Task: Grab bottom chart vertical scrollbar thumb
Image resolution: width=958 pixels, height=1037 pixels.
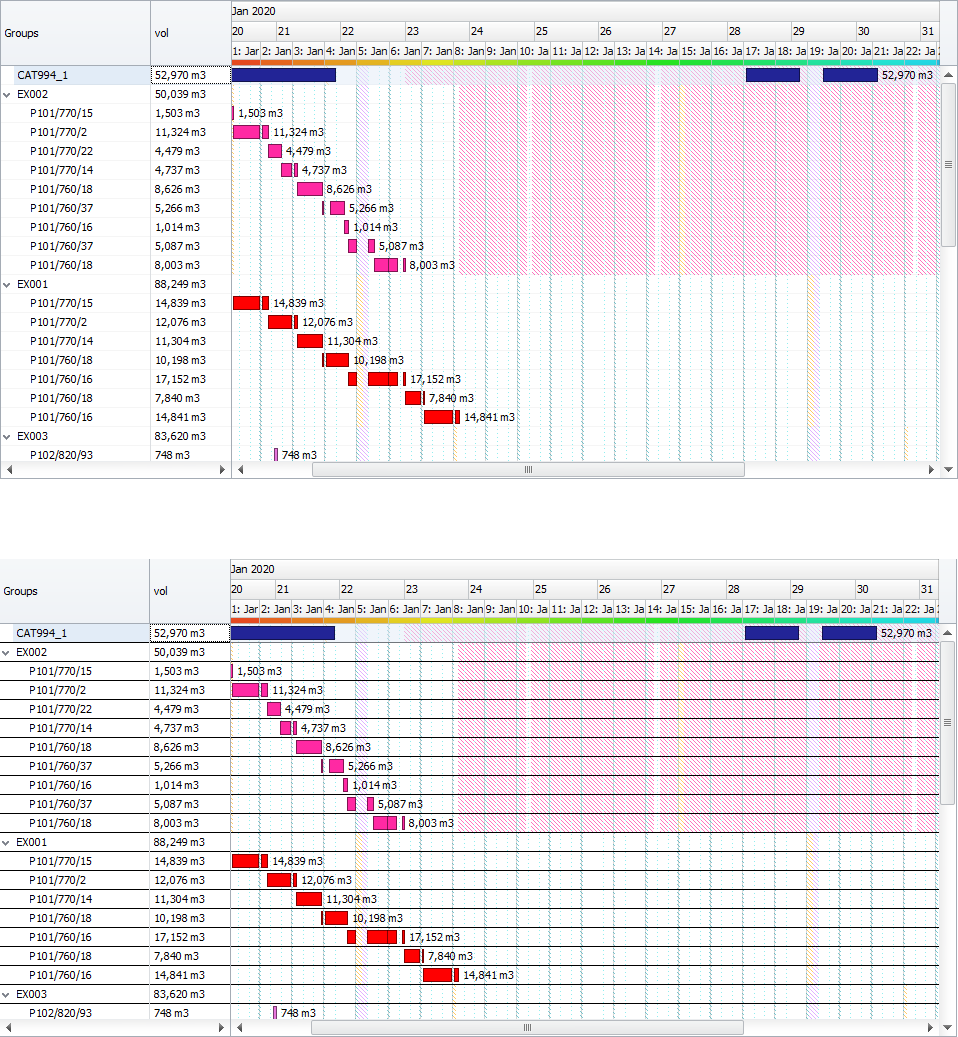Action: pos(947,723)
